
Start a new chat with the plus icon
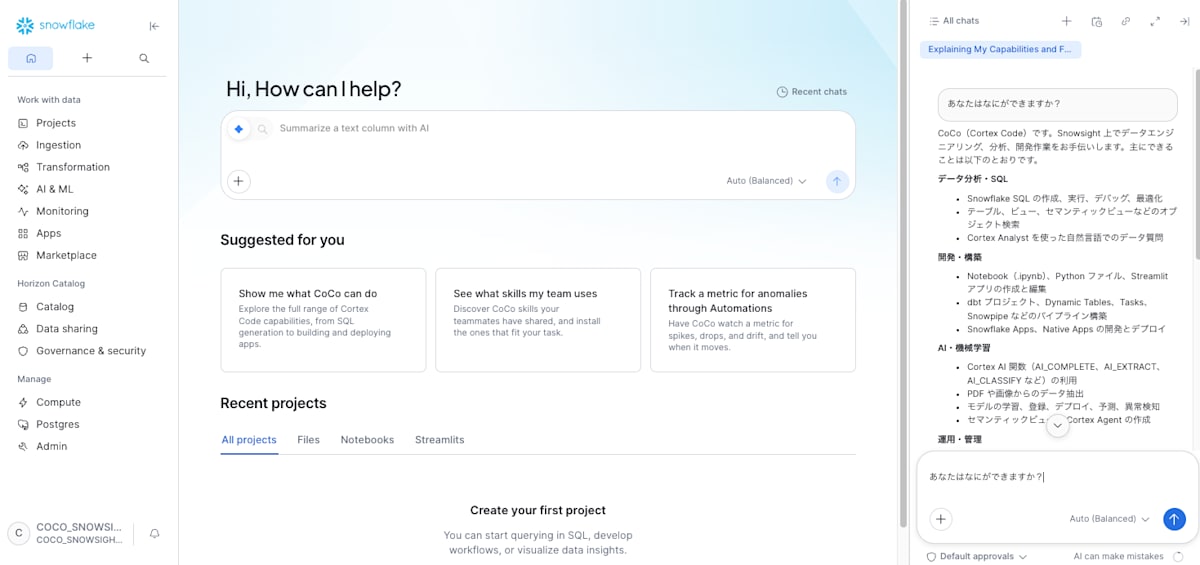point(1067,21)
